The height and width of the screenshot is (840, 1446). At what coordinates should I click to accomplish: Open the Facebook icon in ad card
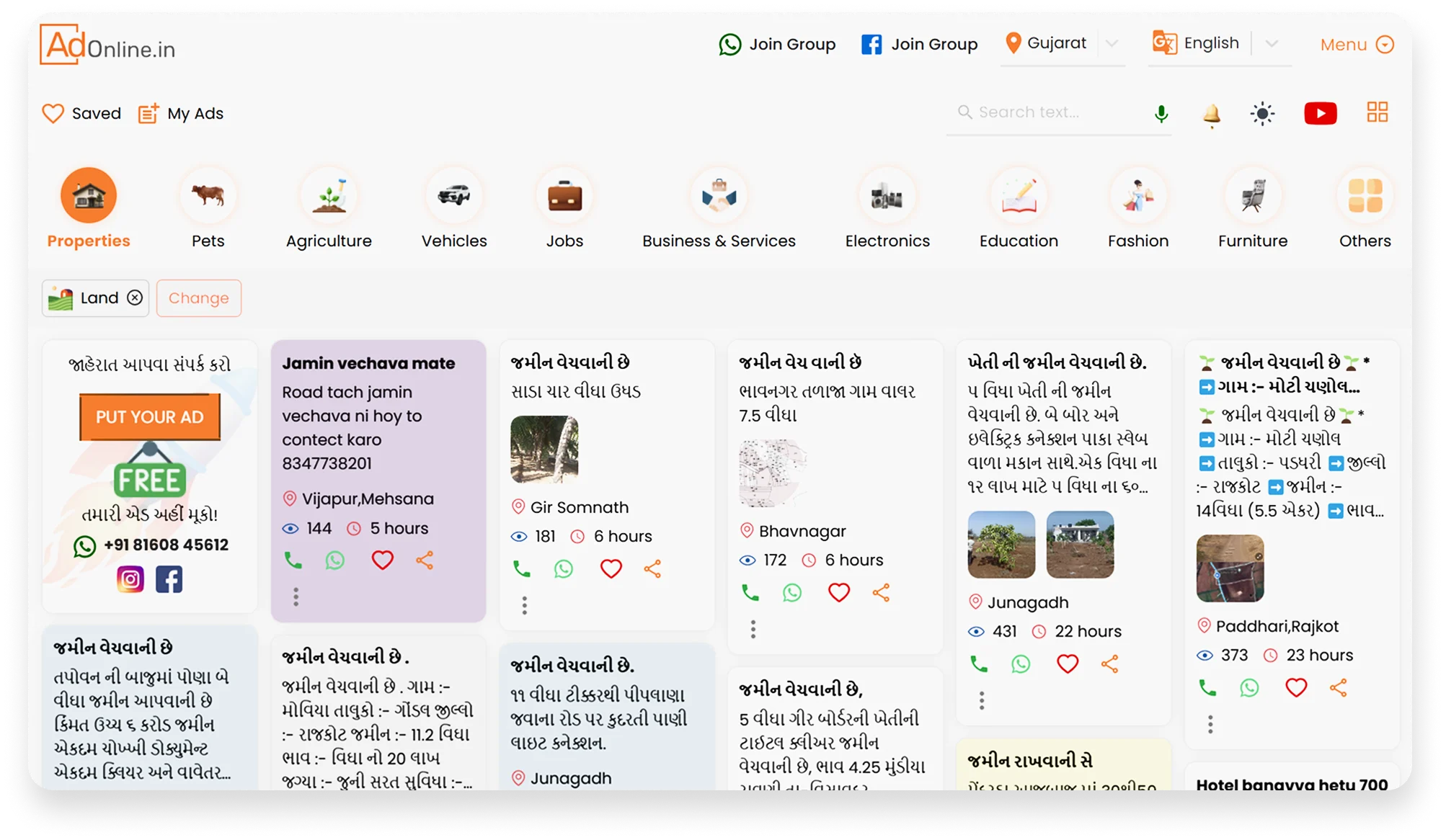pos(169,579)
